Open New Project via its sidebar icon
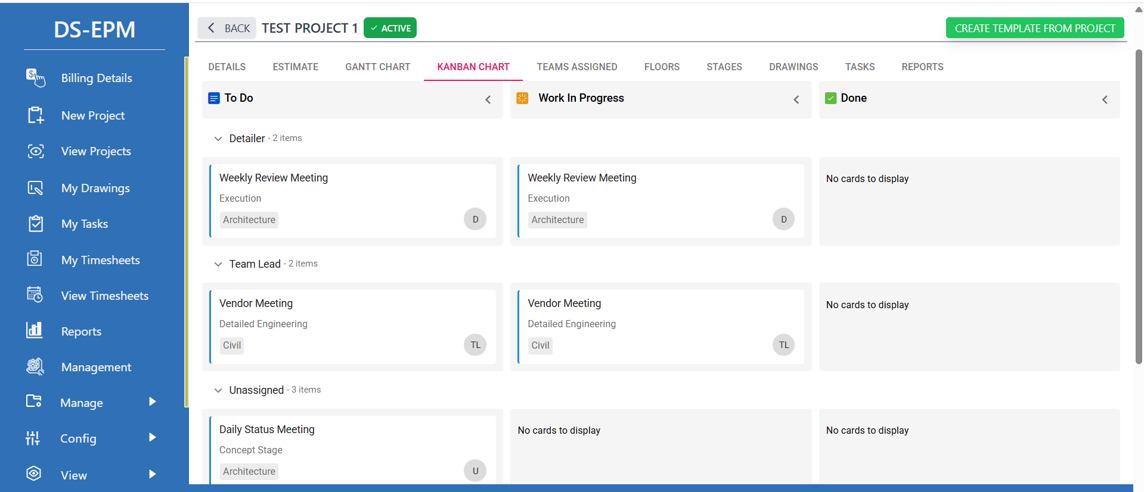 pyautogui.click(x=35, y=115)
